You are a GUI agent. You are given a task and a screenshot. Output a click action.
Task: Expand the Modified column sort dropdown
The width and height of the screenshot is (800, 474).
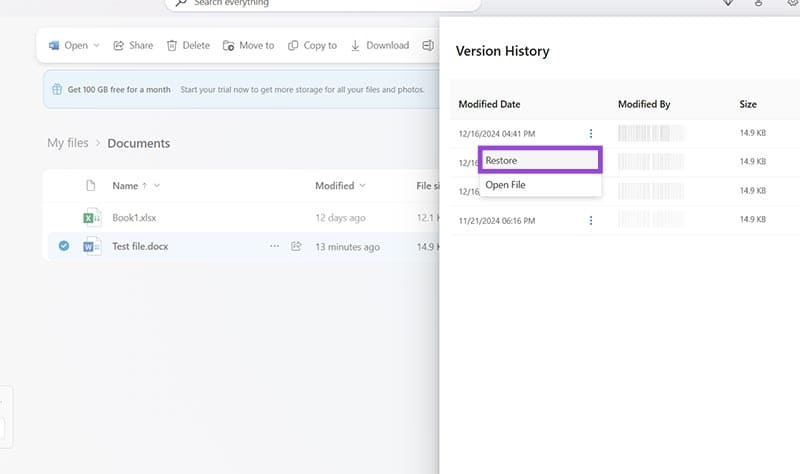click(362, 186)
